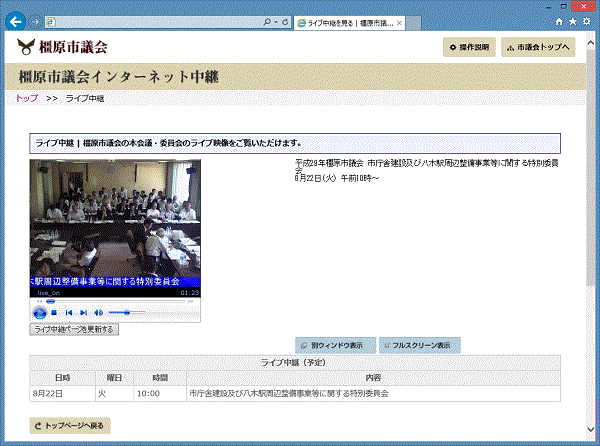Click フルスクリーン表示 button
This screenshot has height=446, width=600.
coord(420,345)
